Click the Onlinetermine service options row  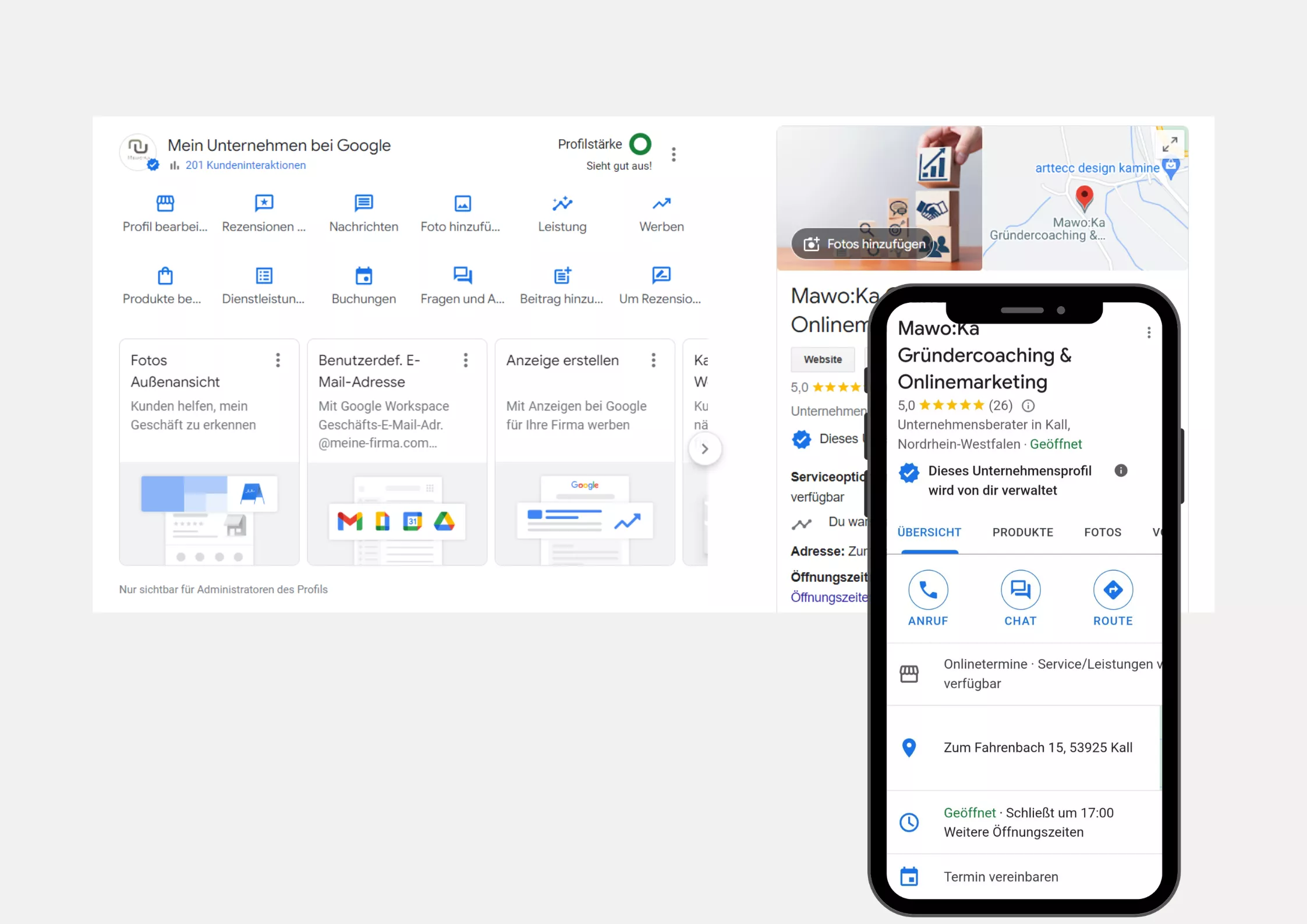(1024, 674)
